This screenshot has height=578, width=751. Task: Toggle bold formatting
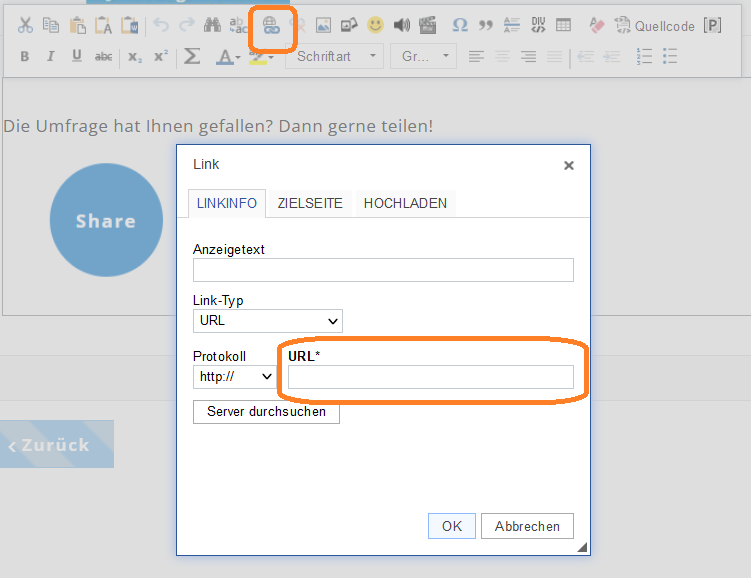(25, 57)
